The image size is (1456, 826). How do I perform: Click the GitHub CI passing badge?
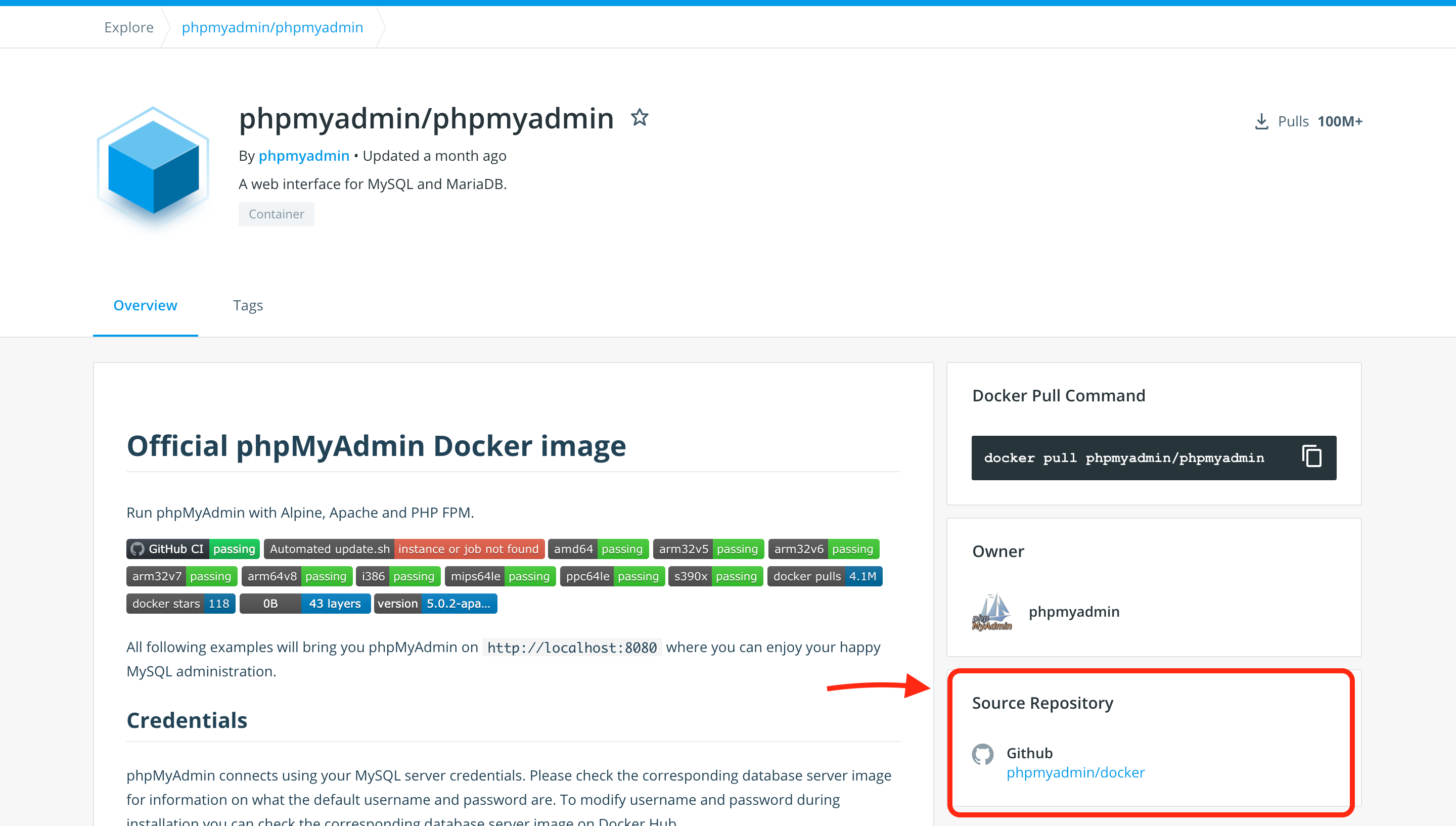[193, 548]
